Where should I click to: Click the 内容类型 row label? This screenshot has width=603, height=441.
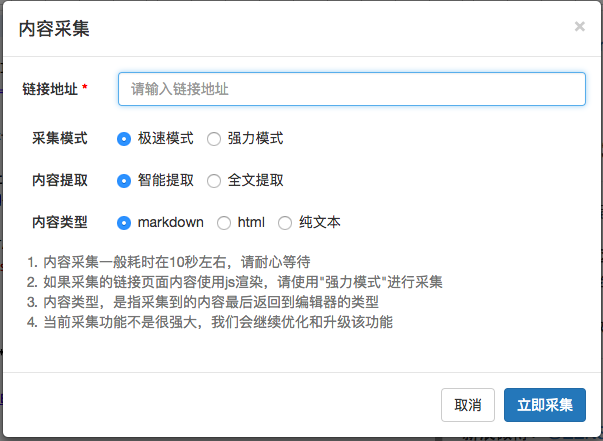point(60,222)
